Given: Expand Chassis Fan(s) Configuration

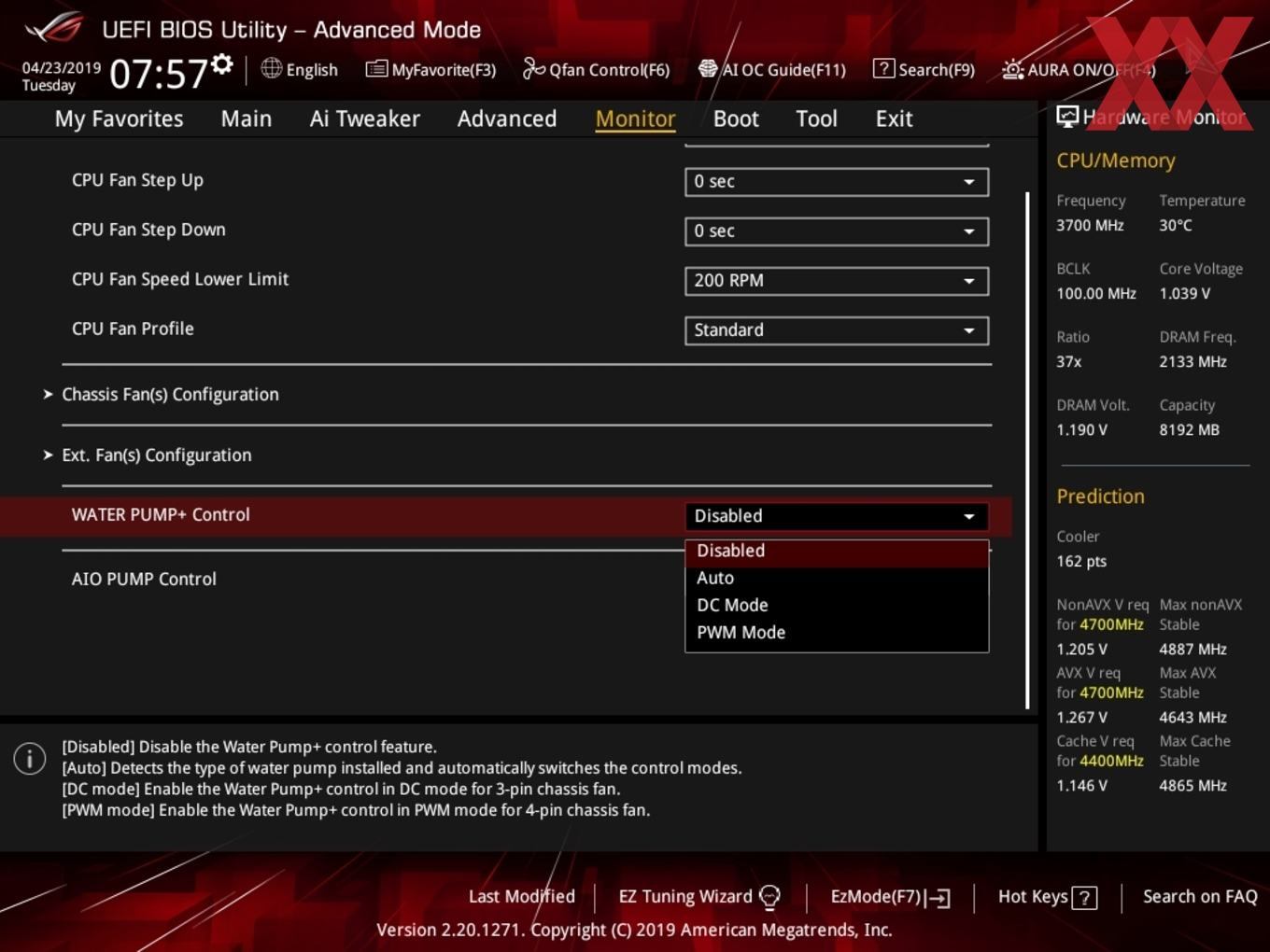Looking at the screenshot, I should click(x=170, y=394).
